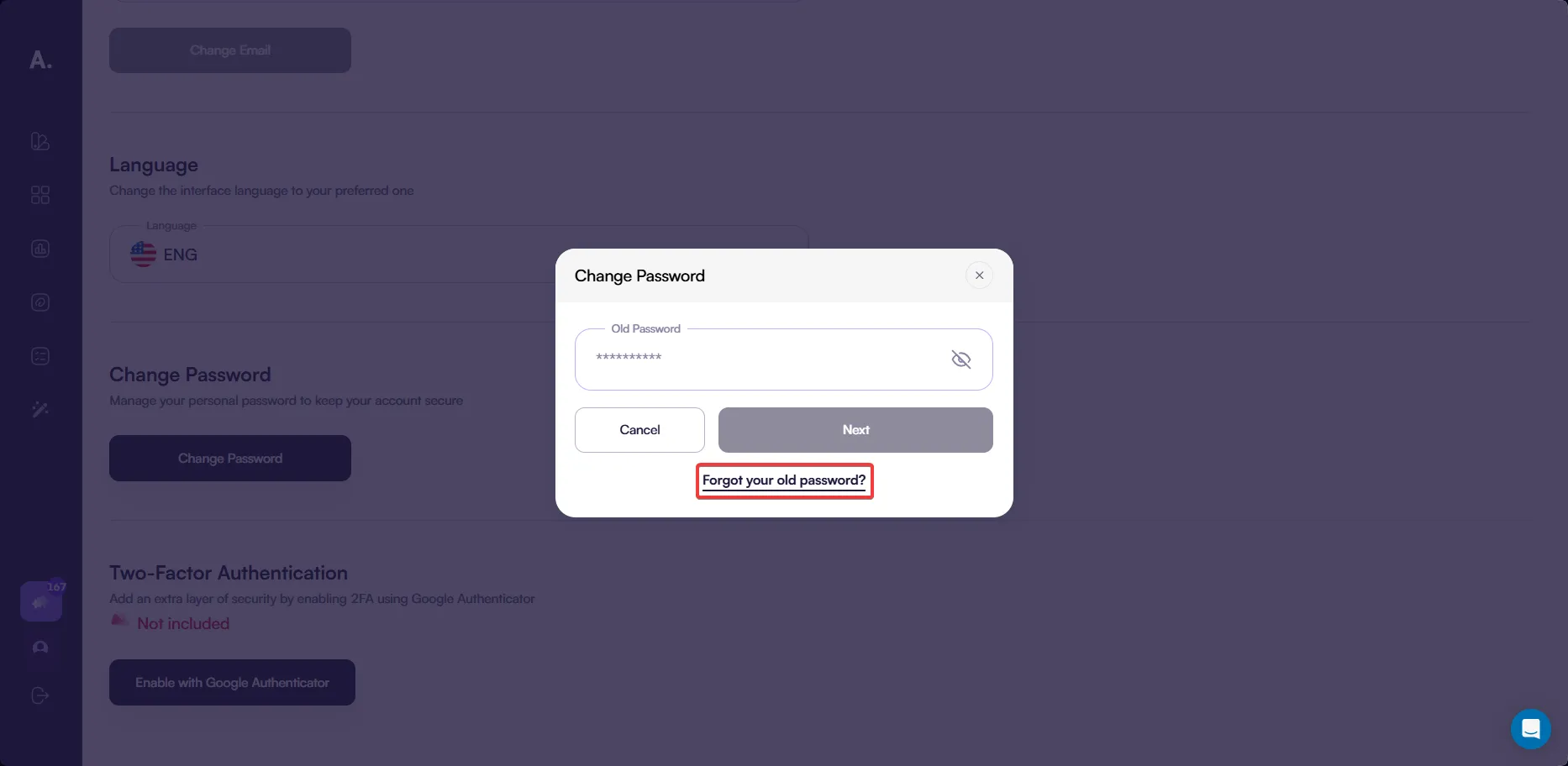Toggle old password visibility eye icon

click(x=960, y=359)
